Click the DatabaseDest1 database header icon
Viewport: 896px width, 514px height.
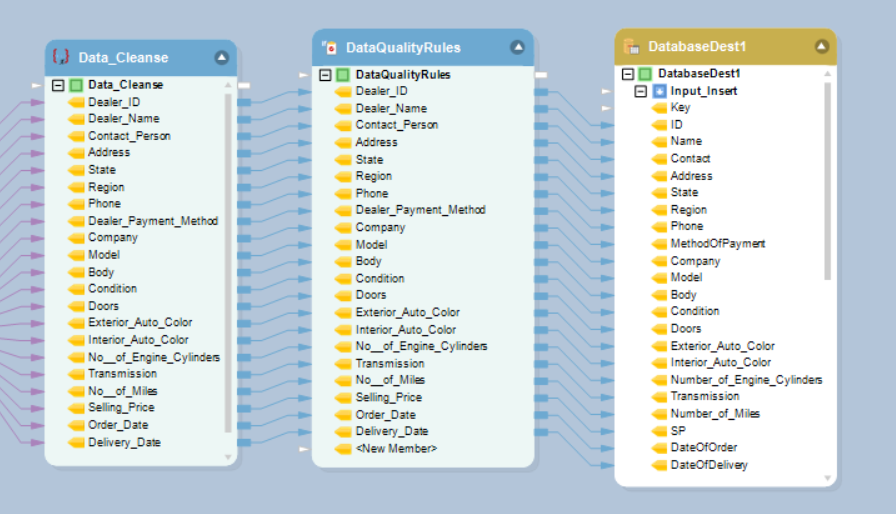631,46
